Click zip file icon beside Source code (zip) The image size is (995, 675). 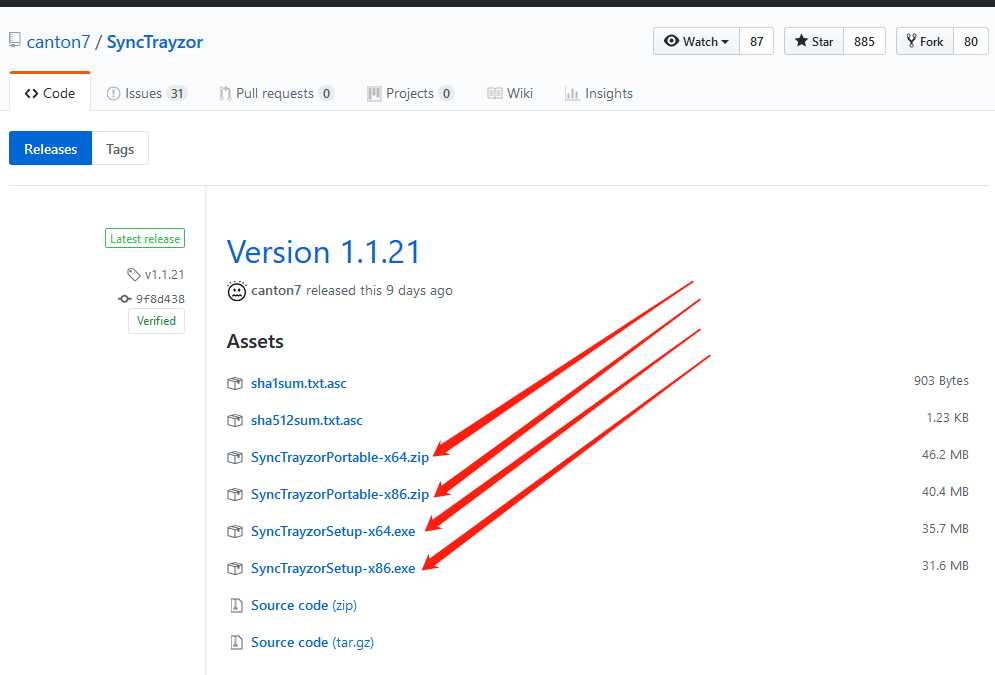(x=236, y=605)
